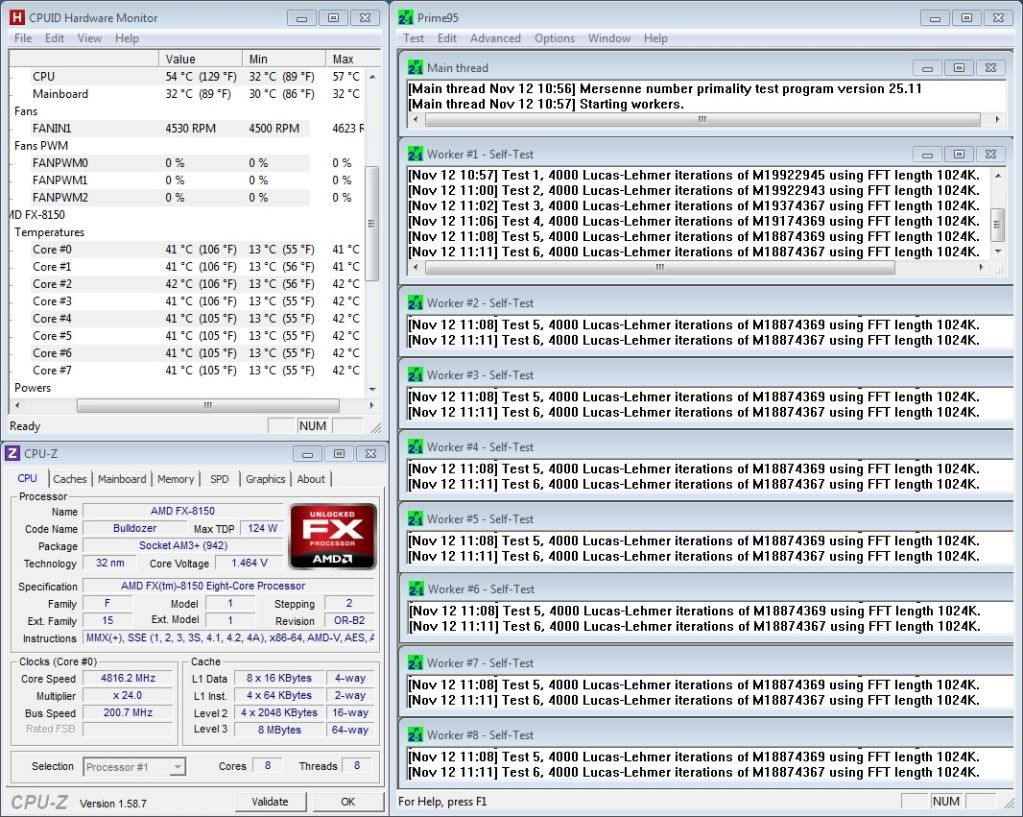Click the AMD FX processor logo
Screen dimensions: 1023x817
pyautogui.click(x=332, y=536)
